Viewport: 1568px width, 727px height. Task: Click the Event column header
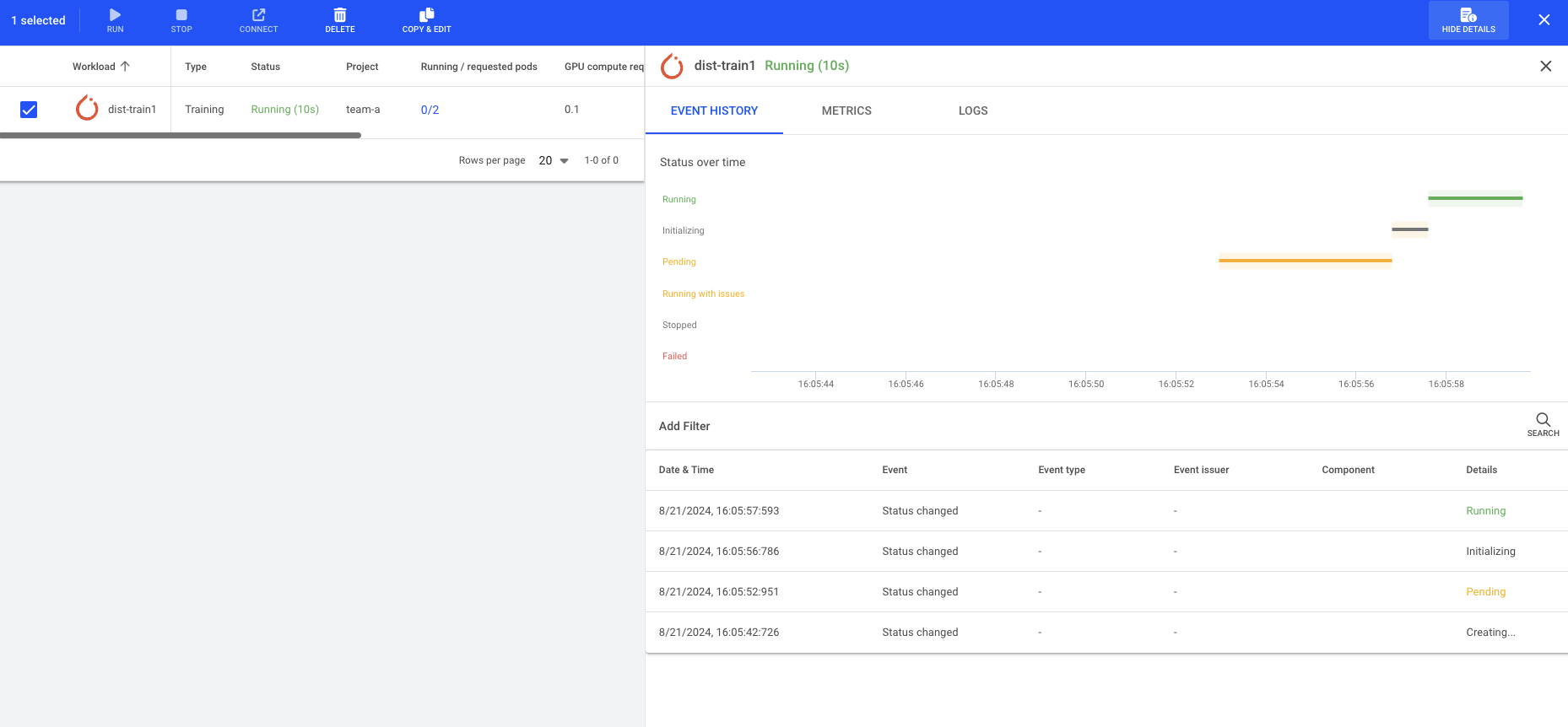point(895,470)
